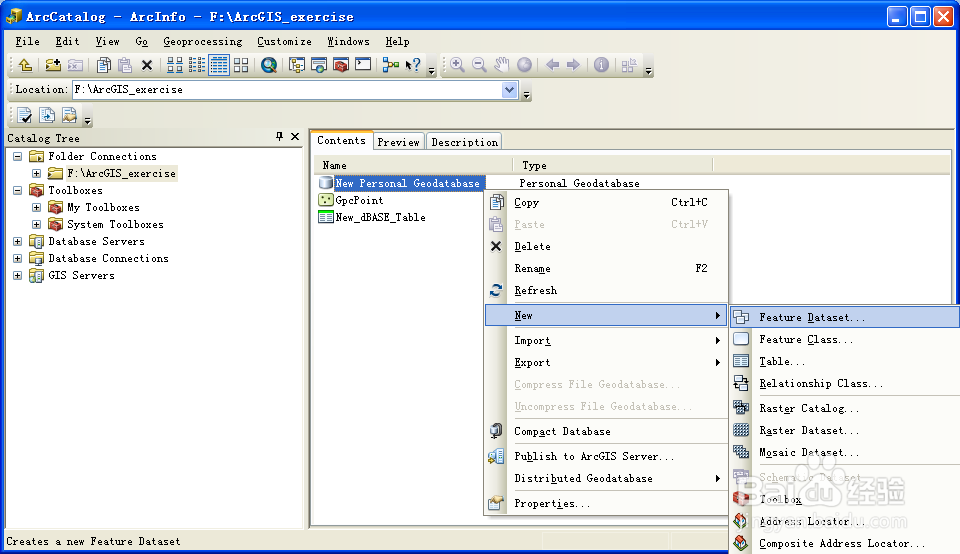Switch to the Preview tab
The height and width of the screenshot is (554, 960).
(399, 142)
